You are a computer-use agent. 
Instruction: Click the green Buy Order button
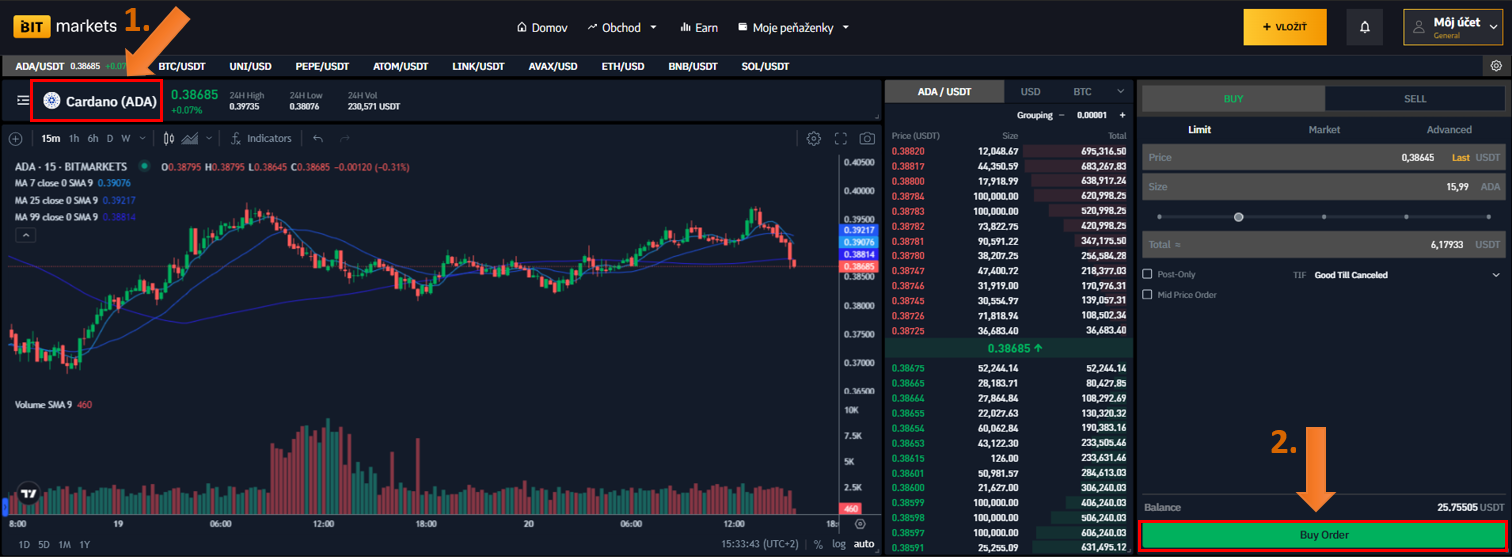(1322, 535)
